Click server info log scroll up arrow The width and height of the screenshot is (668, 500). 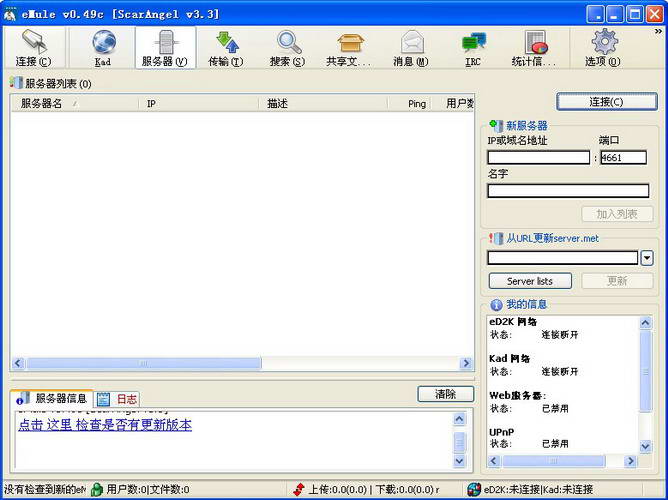pyautogui.click(x=459, y=420)
